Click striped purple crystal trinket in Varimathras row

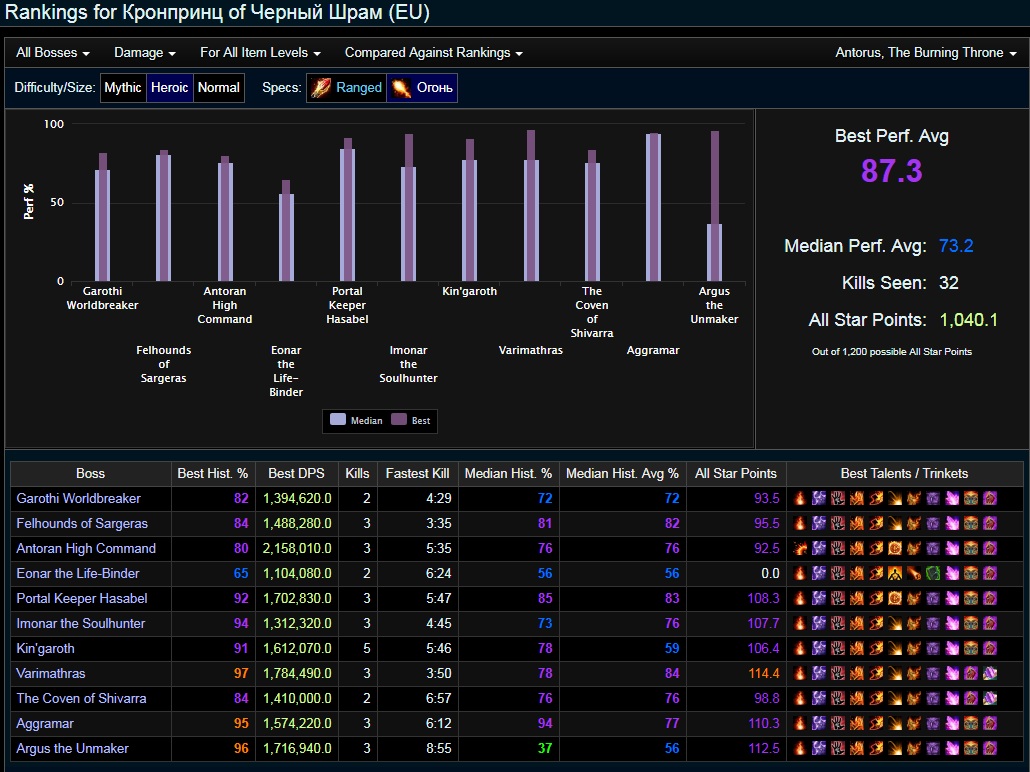pos(990,673)
